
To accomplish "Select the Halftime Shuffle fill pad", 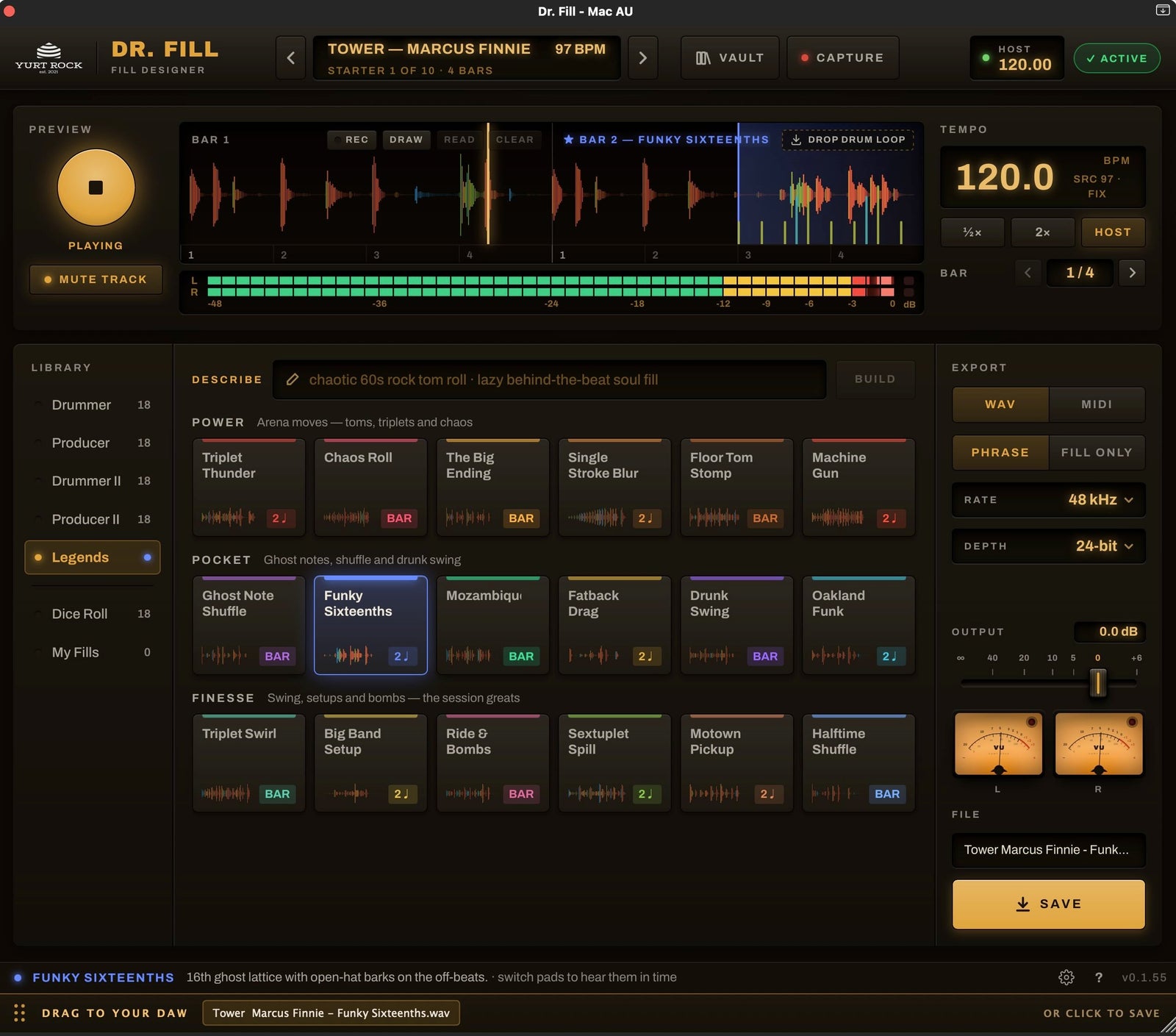I will tap(858, 763).
